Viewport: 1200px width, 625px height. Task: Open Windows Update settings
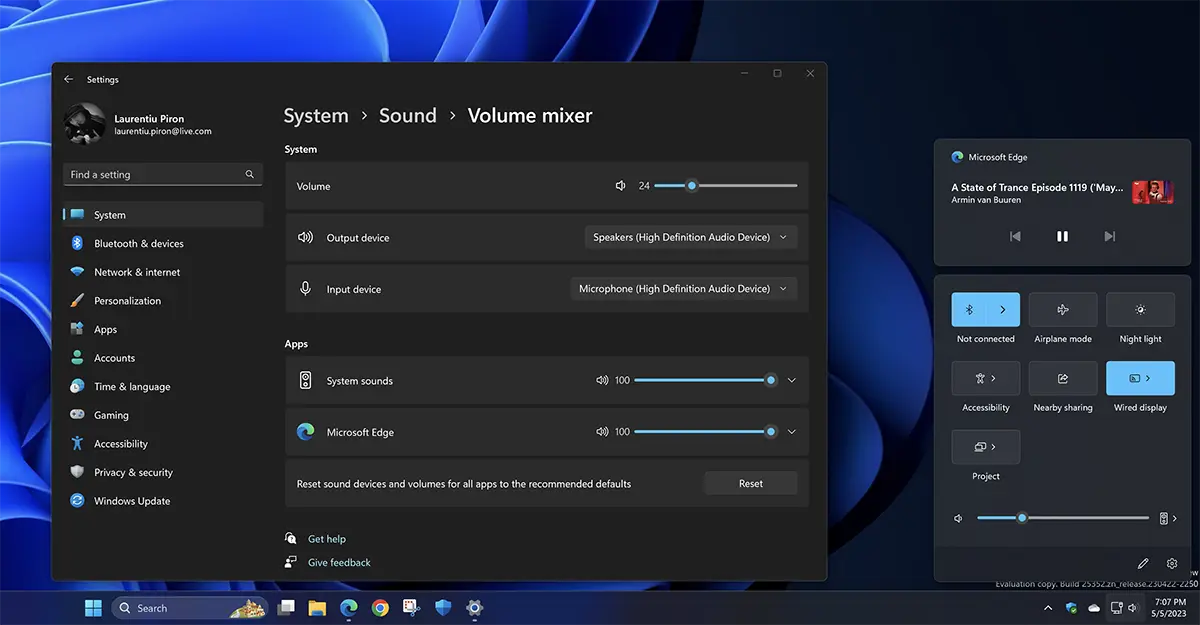coord(163,500)
